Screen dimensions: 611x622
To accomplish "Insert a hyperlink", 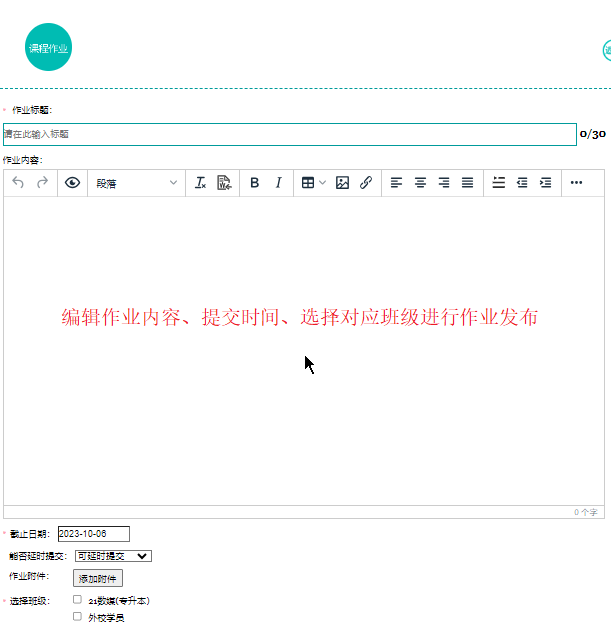I will coord(366,183).
